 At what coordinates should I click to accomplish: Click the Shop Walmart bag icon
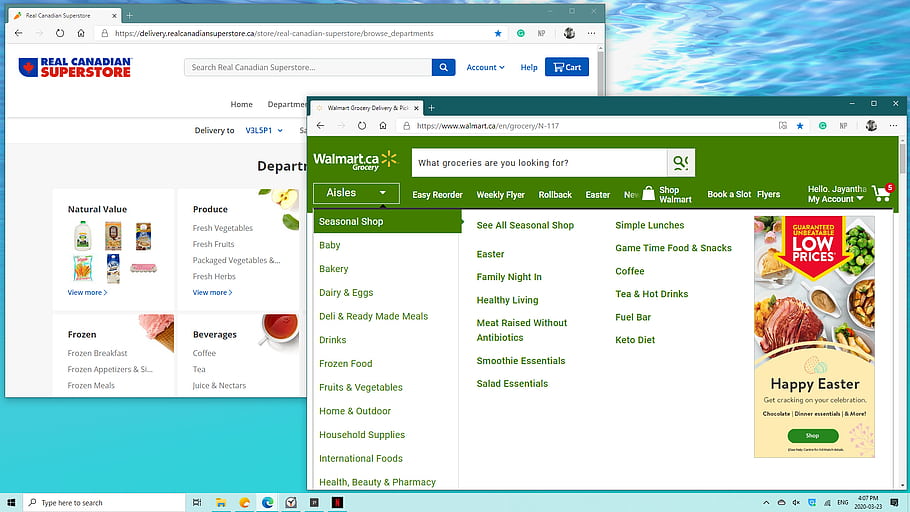click(x=649, y=193)
